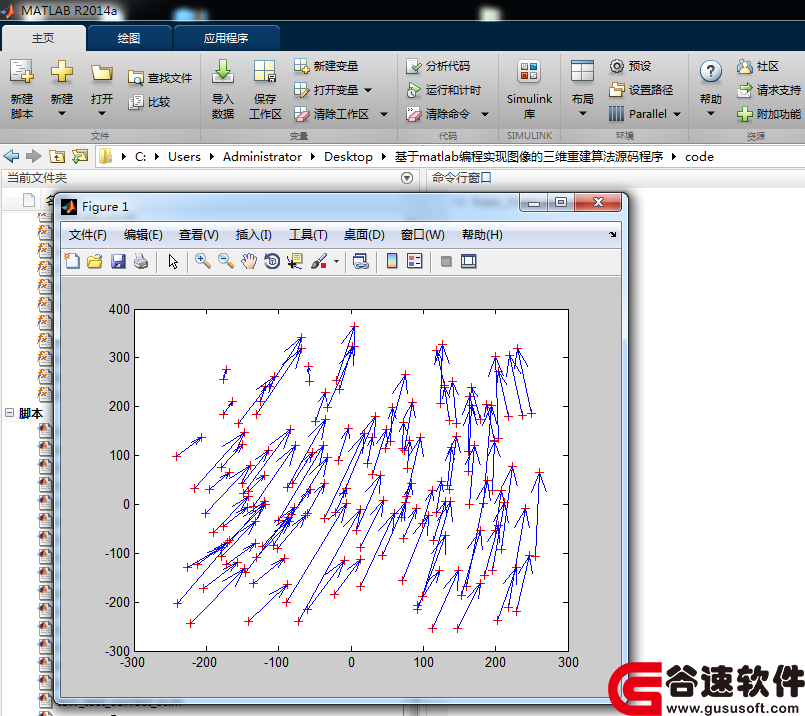The image size is (805, 716).
Task: Click the back navigation arrow in address bar
Action: [11, 156]
